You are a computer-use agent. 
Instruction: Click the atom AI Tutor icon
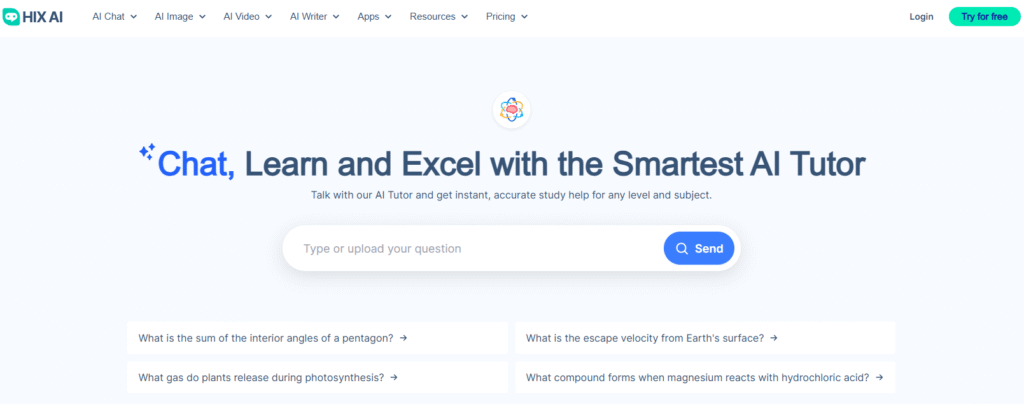512,110
